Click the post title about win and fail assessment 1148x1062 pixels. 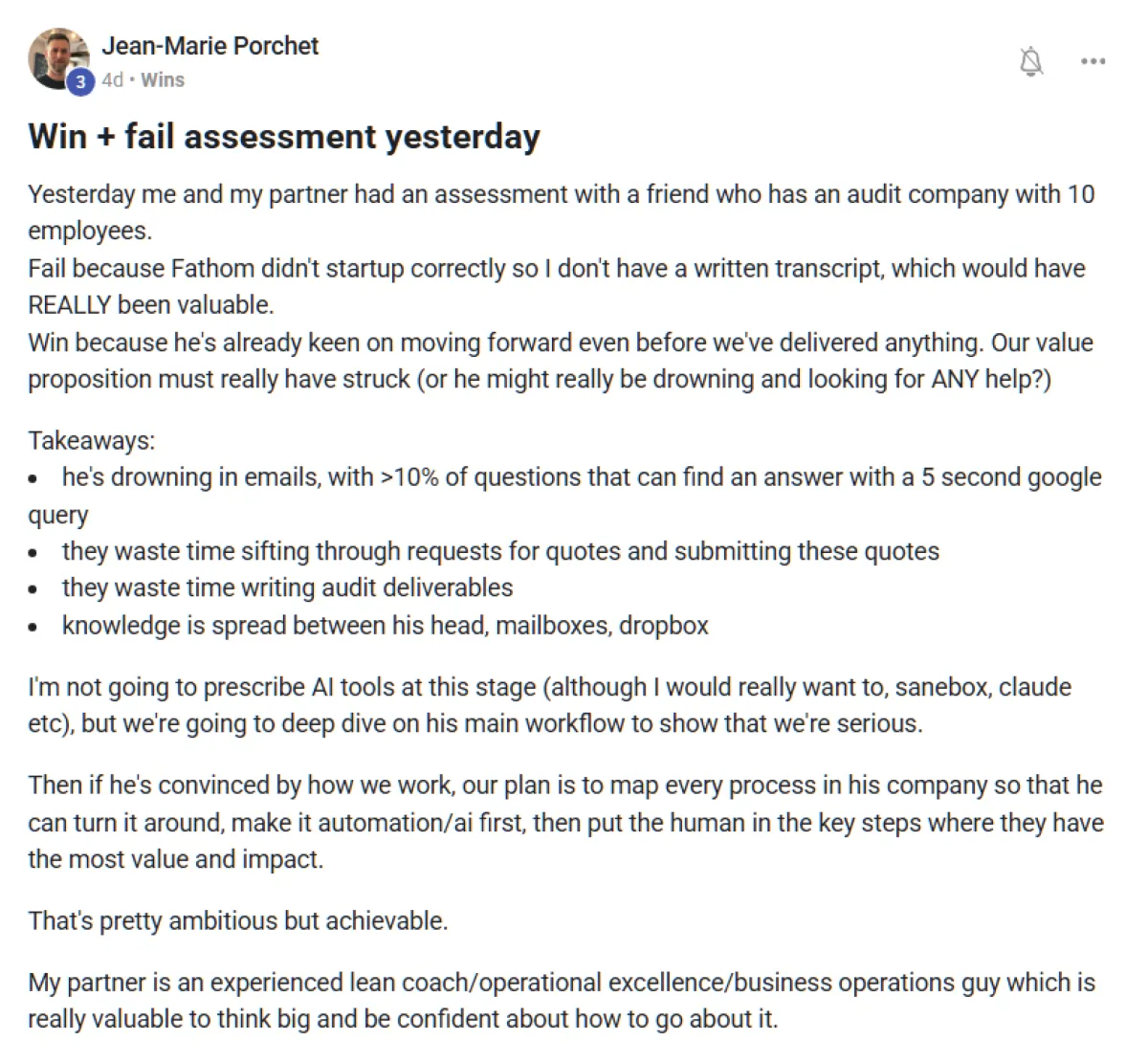coord(284,137)
